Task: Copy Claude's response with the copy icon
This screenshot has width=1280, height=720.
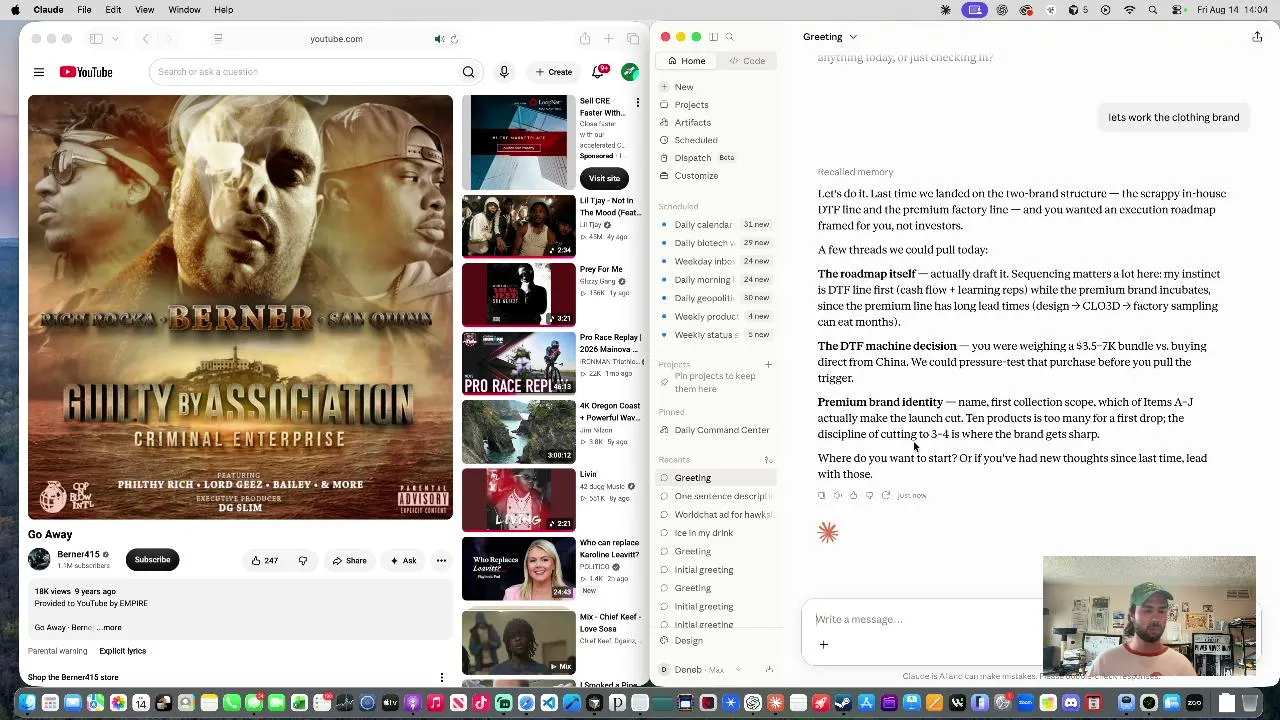Action: click(822, 495)
